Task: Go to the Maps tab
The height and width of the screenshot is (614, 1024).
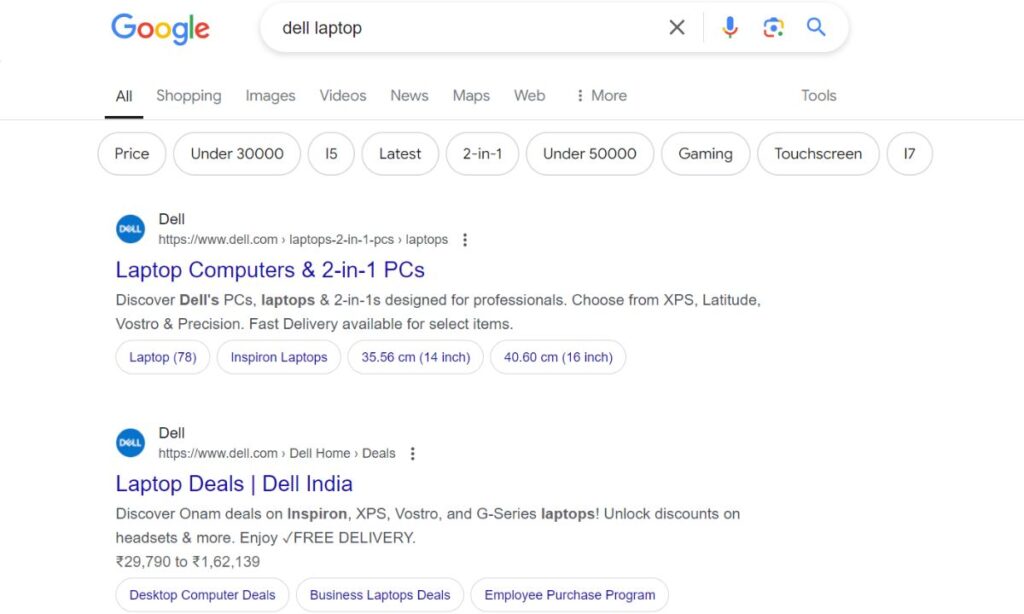Action: (471, 96)
